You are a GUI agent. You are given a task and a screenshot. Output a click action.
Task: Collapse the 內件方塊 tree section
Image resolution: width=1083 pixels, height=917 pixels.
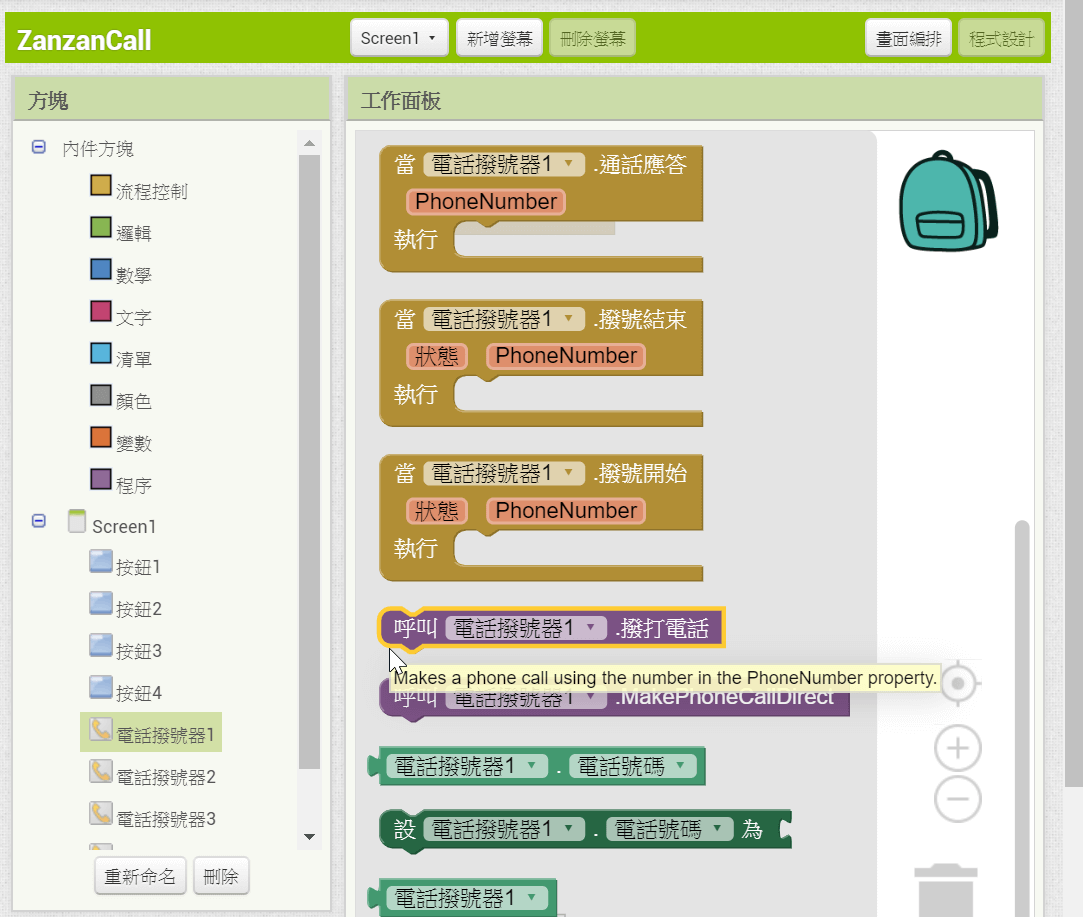point(39,147)
